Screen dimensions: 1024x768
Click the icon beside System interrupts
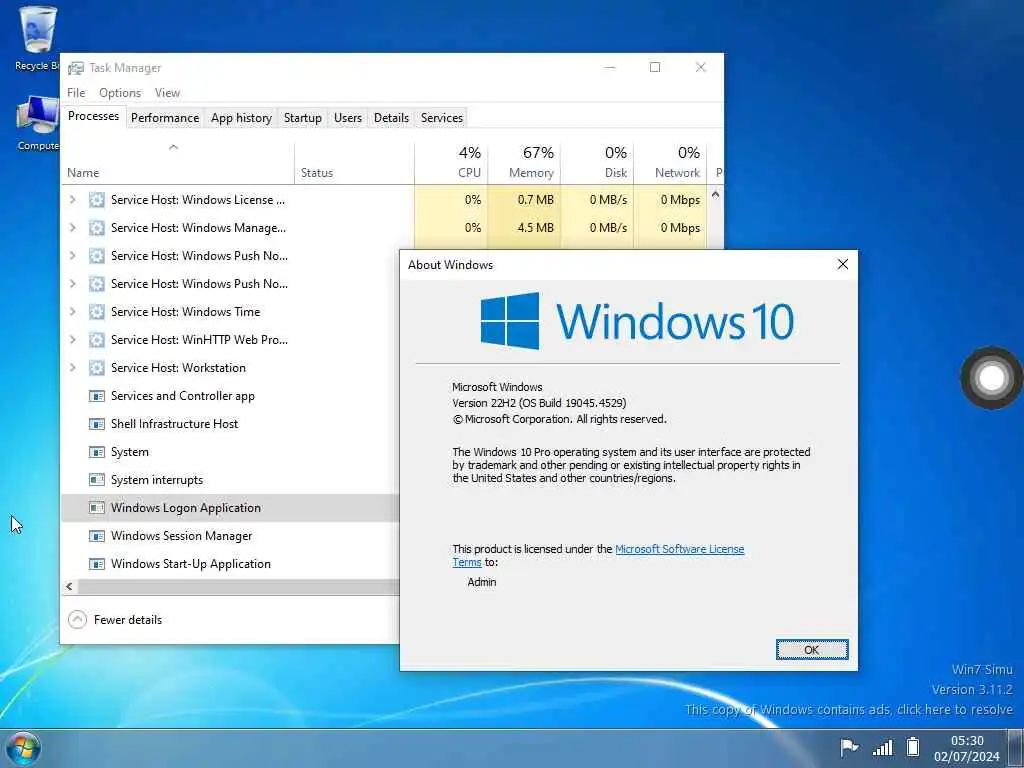coord(97,481)
